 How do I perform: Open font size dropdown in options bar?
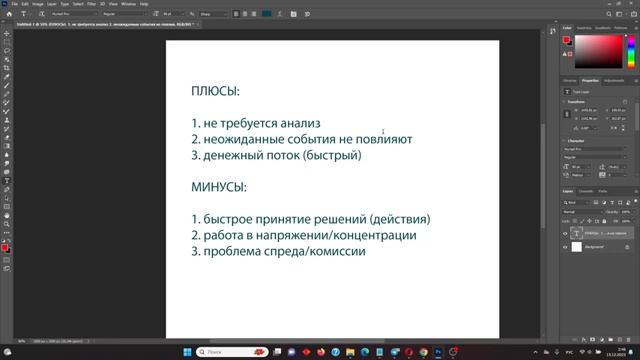(x=173, y=14)
